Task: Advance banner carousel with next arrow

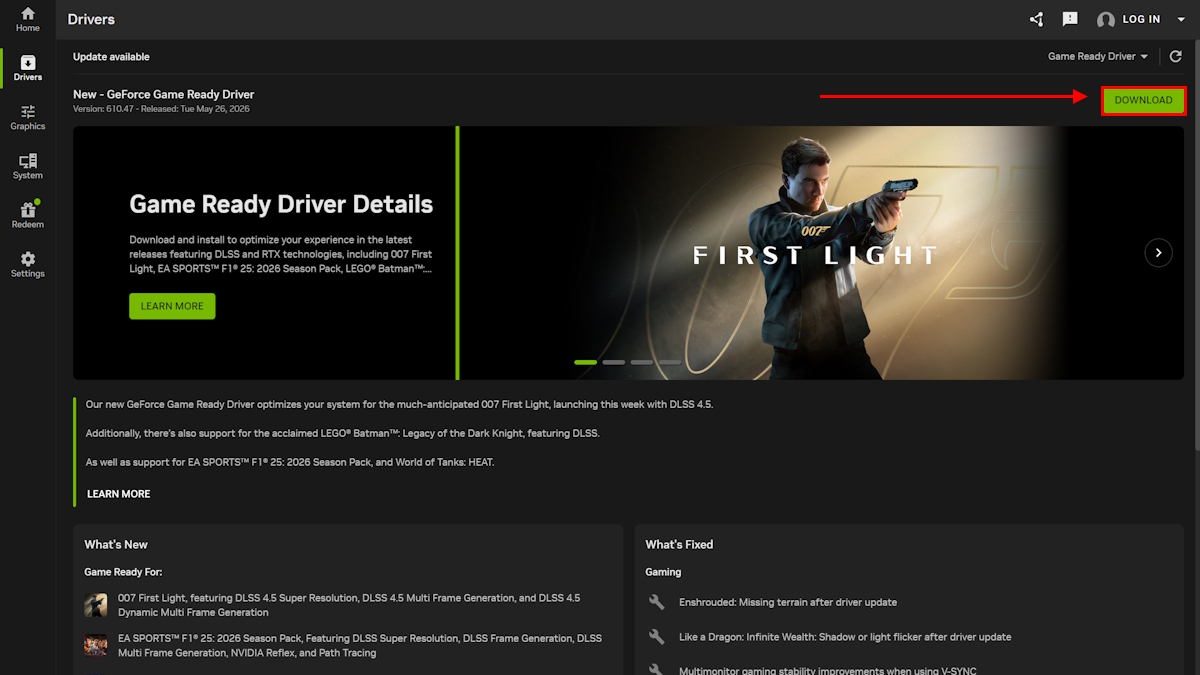Action: click(1158, 253)
